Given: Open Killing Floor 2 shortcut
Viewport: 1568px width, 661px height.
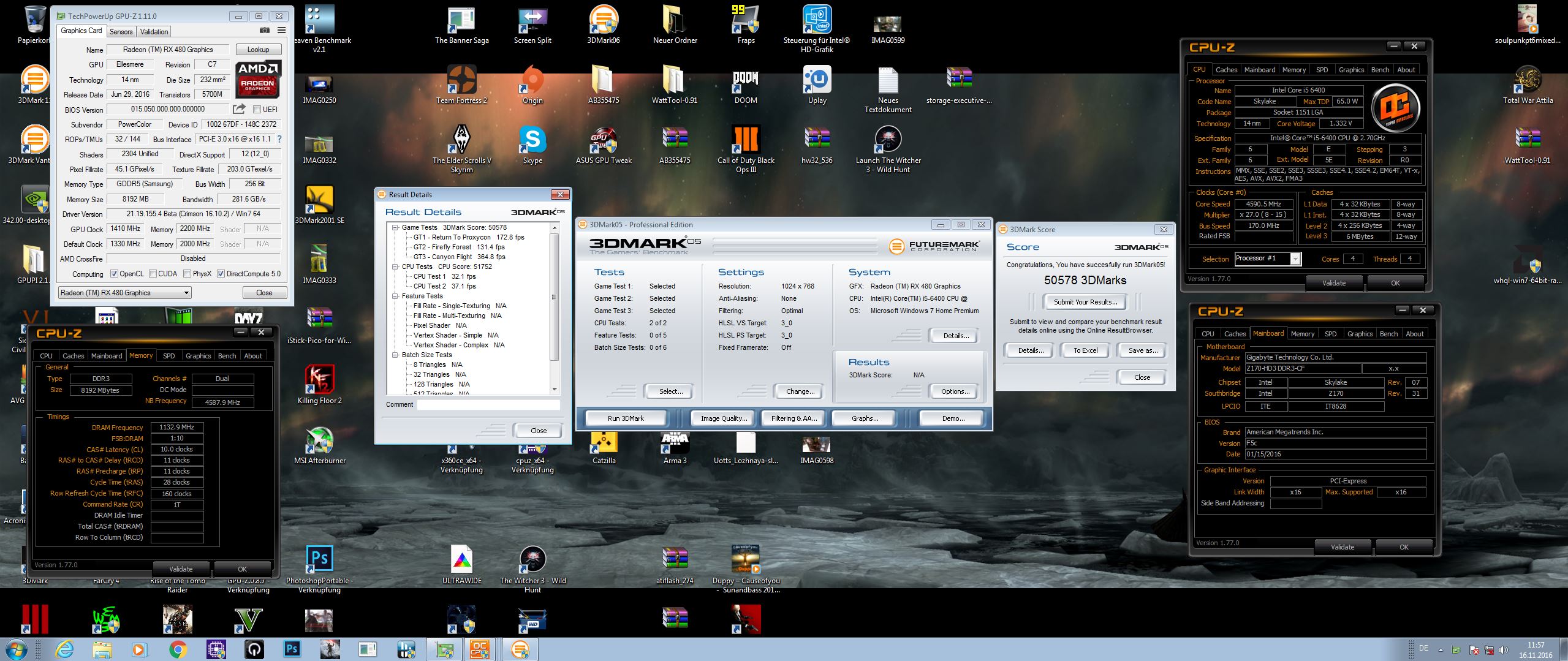Looking at the screenshot, I should [319, 385].
